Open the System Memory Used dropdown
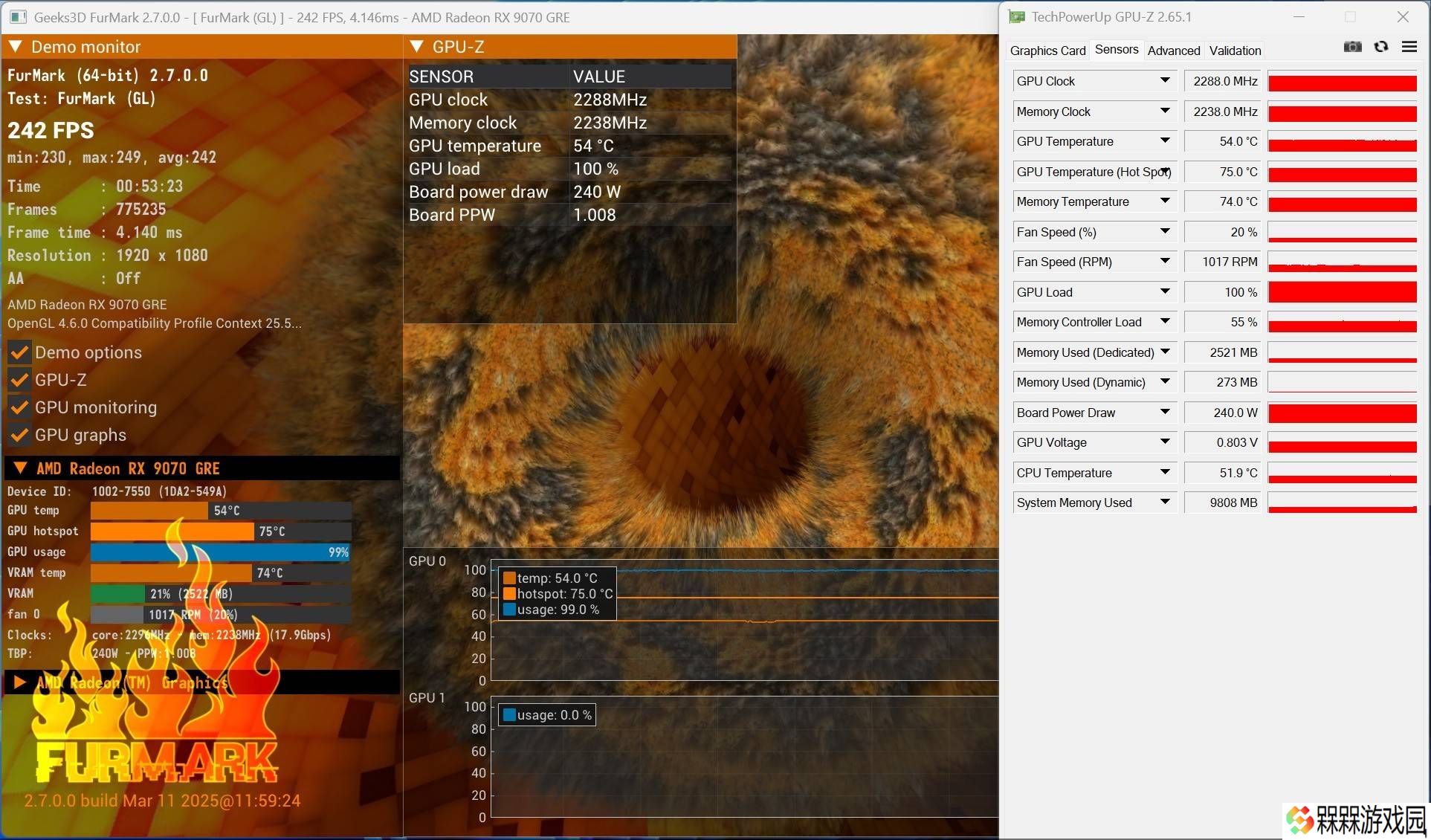This screenshot has height=840, width=1431. coord(1165,503)
